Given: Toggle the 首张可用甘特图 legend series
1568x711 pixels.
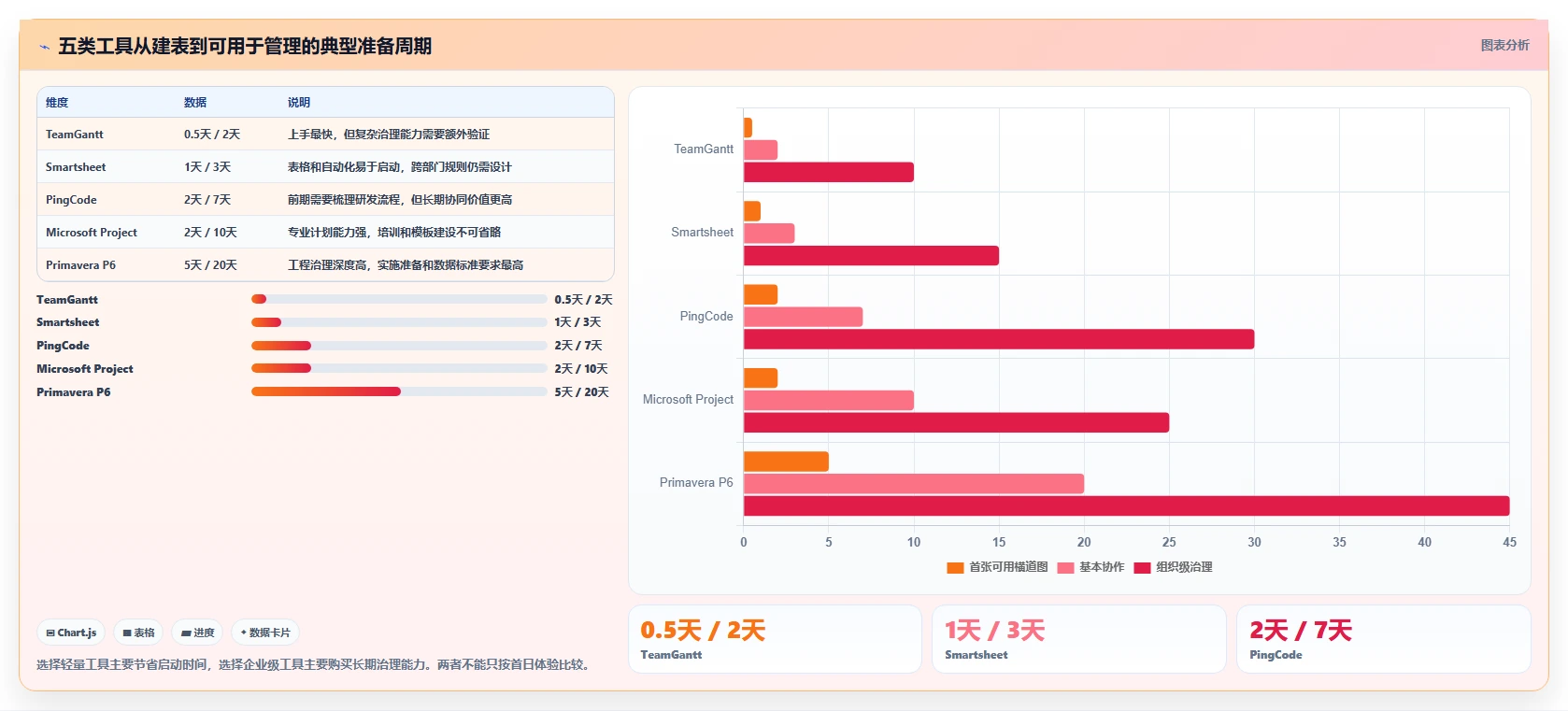Looking at the screenshot, I should coord(996,567).
